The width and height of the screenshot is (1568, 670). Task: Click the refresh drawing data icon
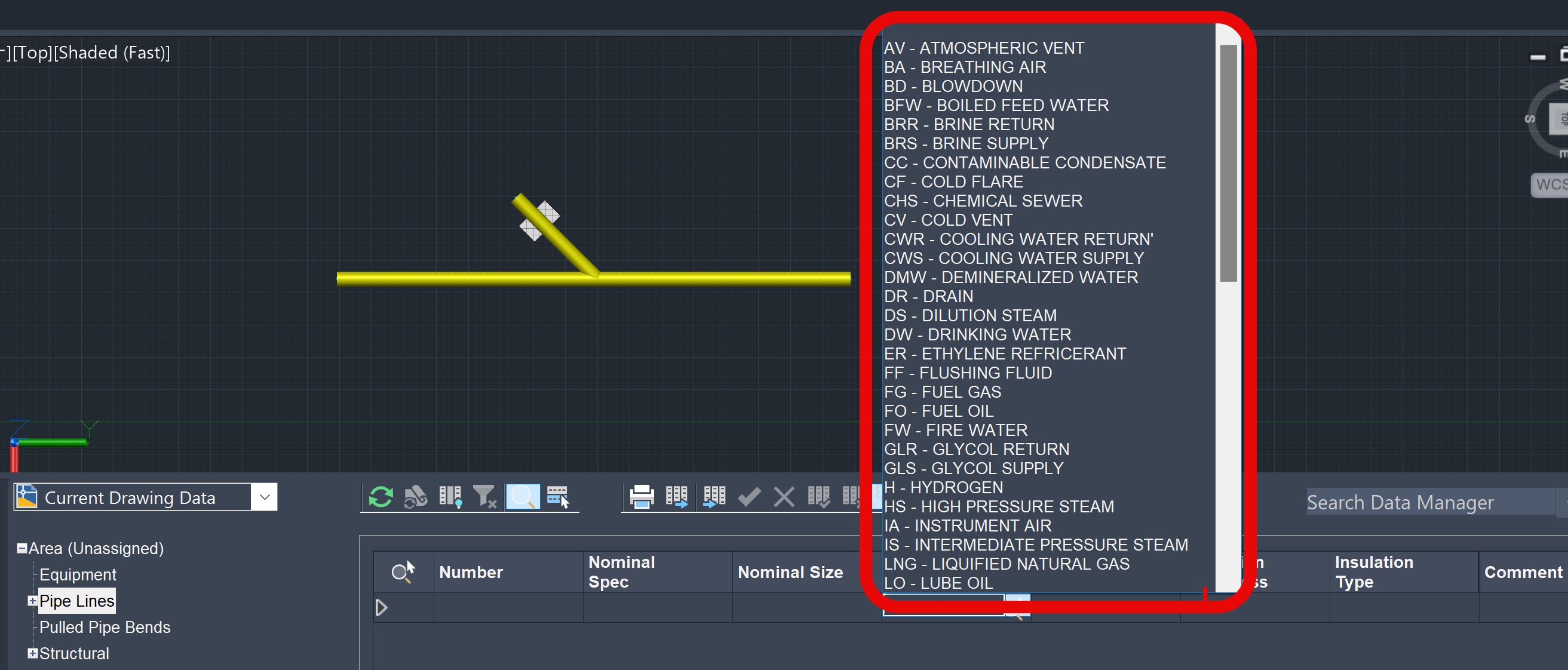coord(416,497)
